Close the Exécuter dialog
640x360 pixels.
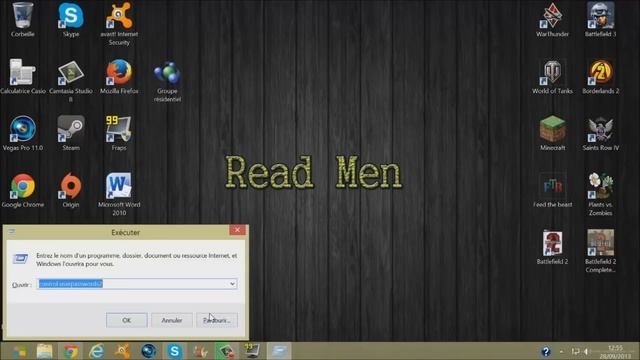click(x=237, y=230)
